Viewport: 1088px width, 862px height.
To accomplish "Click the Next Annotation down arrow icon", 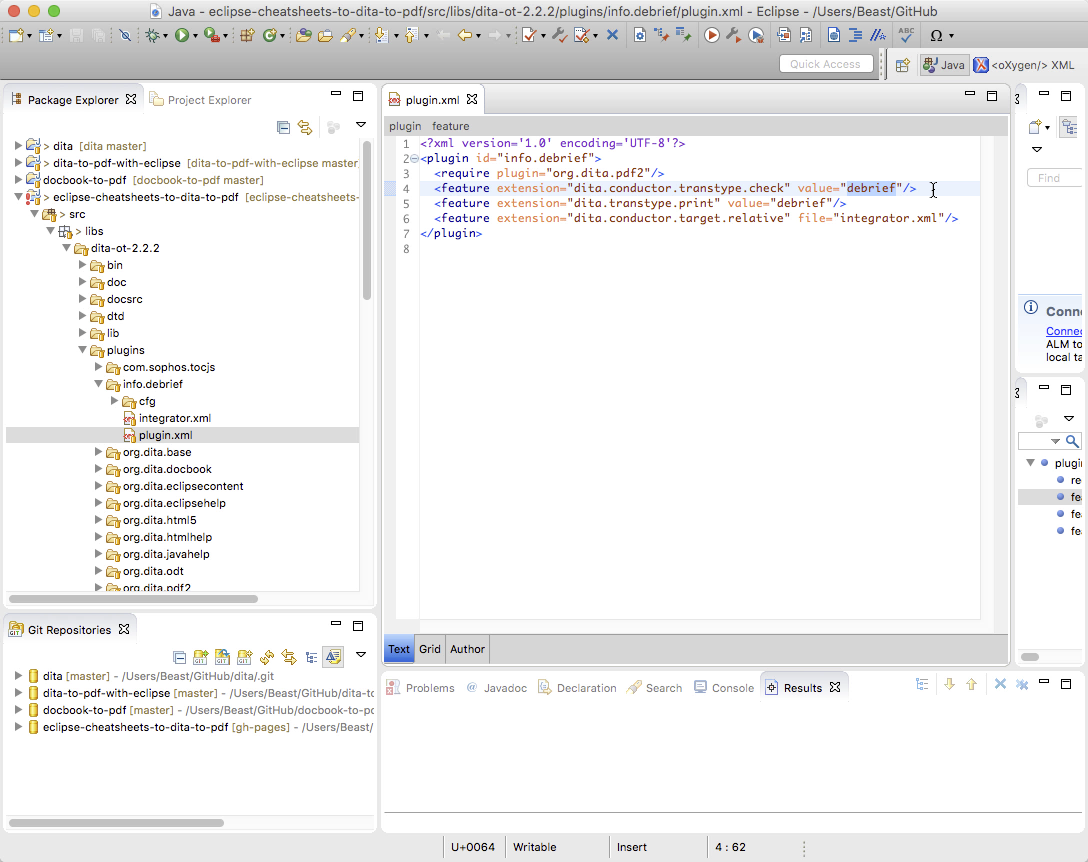I will (x=382, y=35).
